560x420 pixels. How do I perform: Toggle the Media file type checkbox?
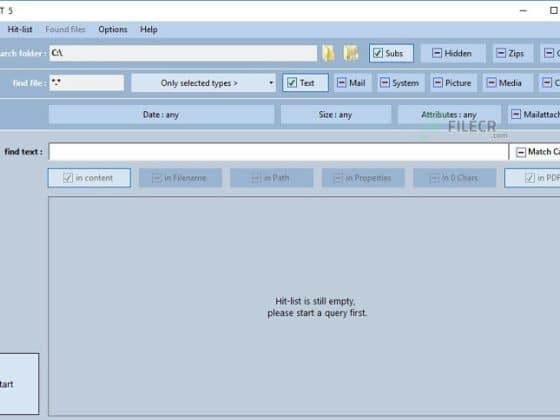coord(507,83)
